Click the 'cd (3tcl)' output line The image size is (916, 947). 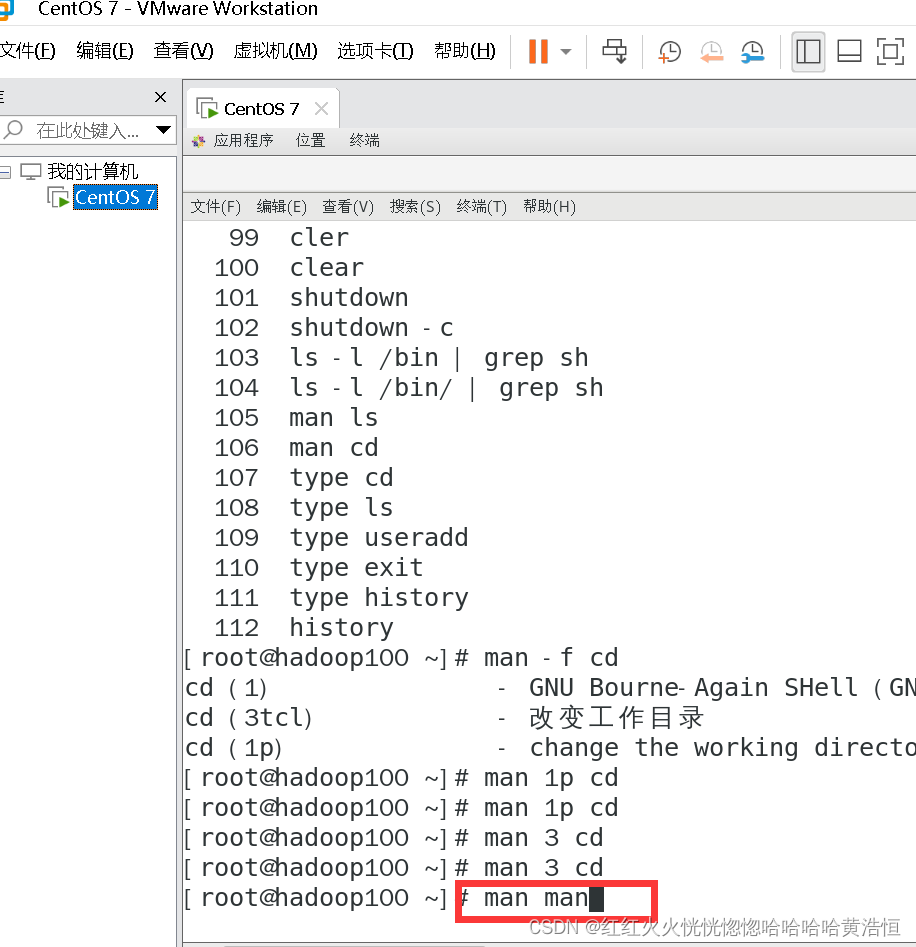tap(446, 718)
